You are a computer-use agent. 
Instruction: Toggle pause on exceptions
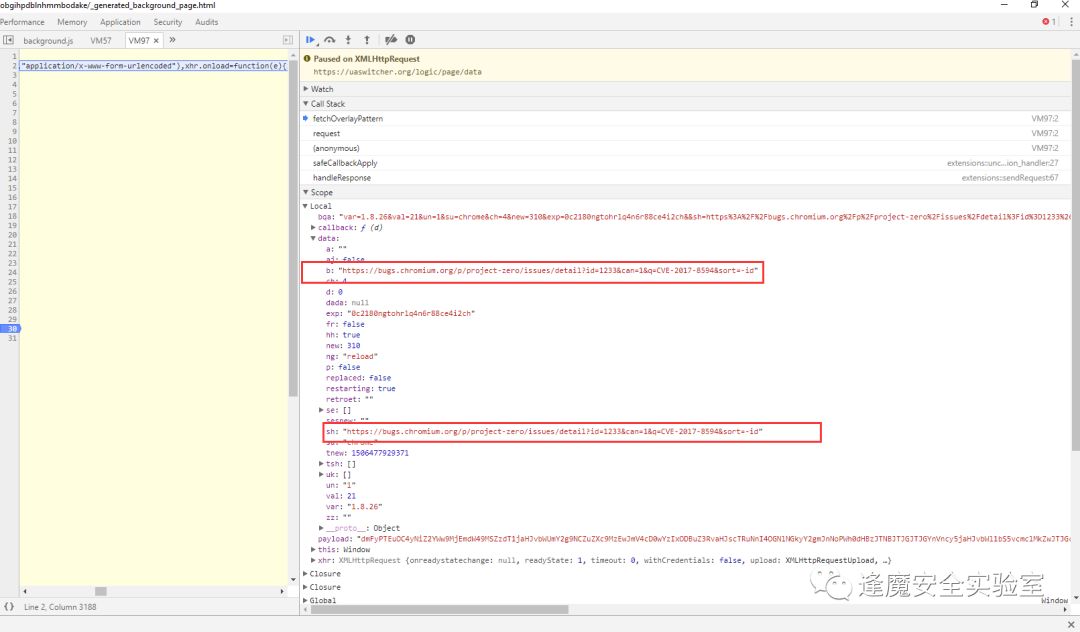411,40
